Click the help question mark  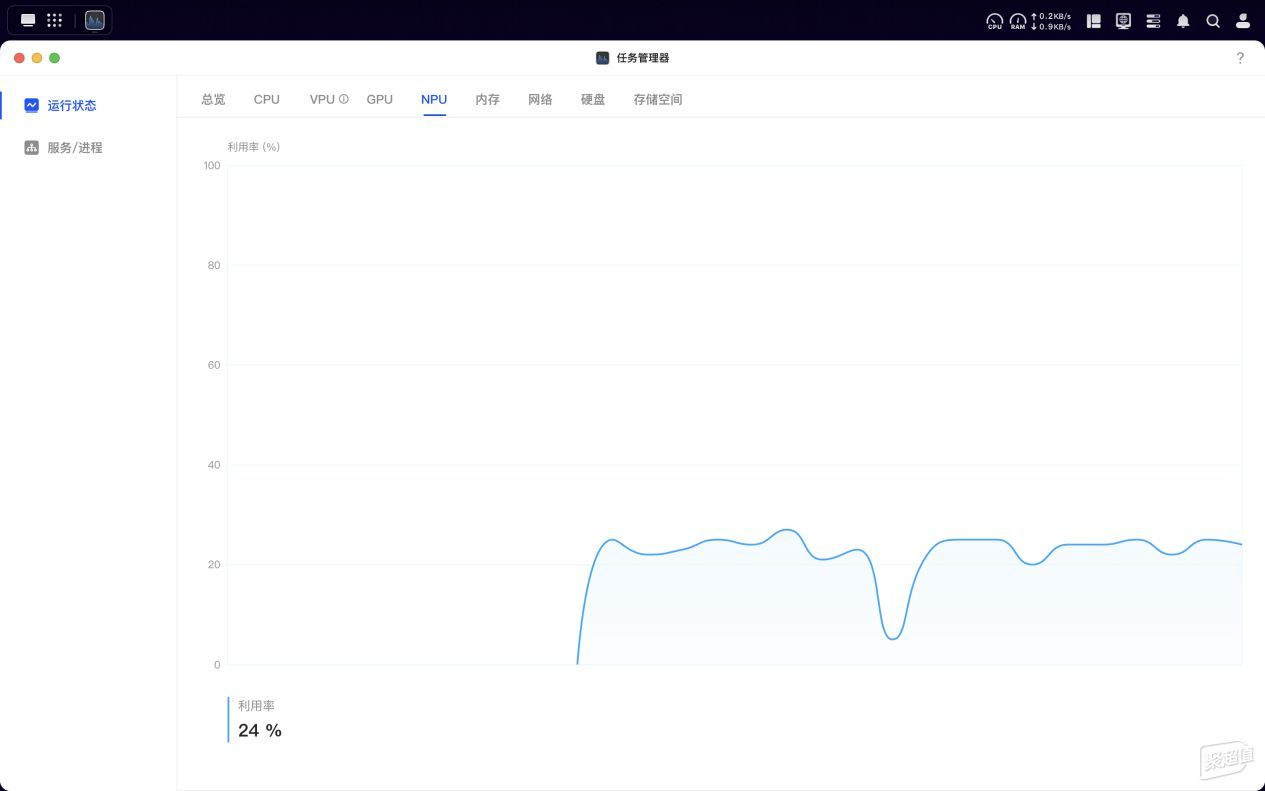click(x=1240, y=58)
